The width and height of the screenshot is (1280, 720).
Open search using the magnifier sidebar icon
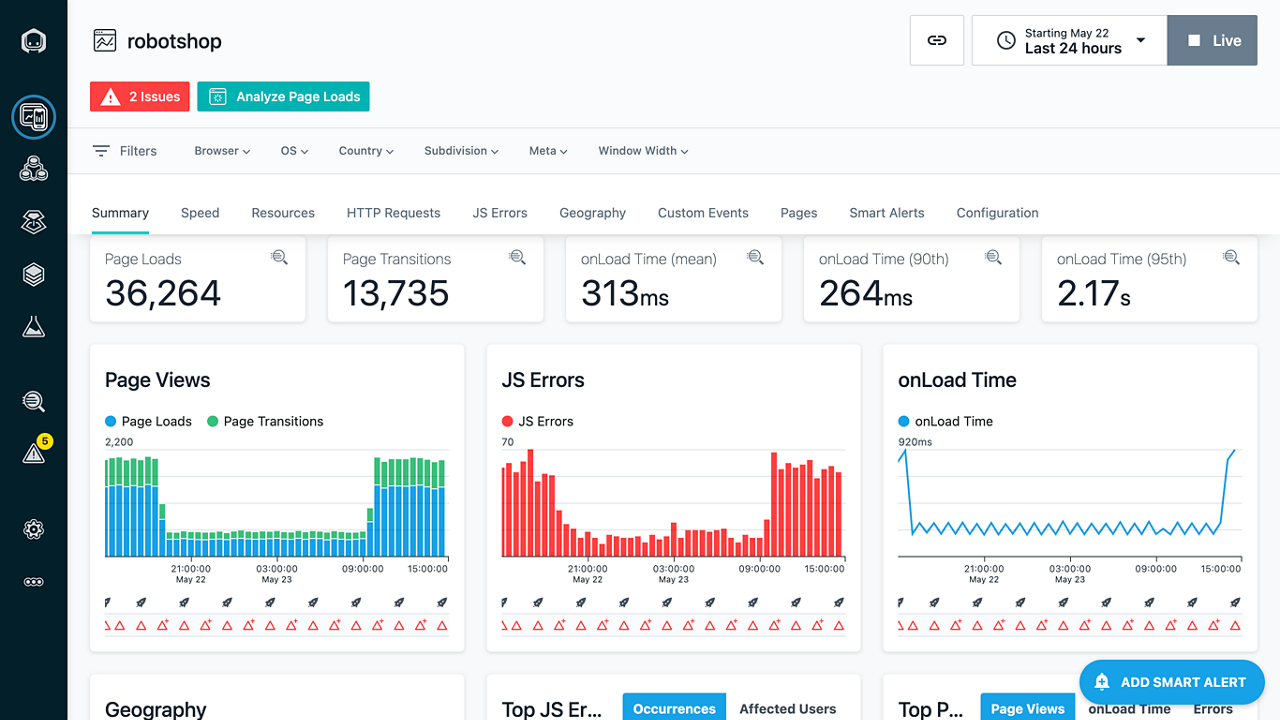tap(33, 401)
